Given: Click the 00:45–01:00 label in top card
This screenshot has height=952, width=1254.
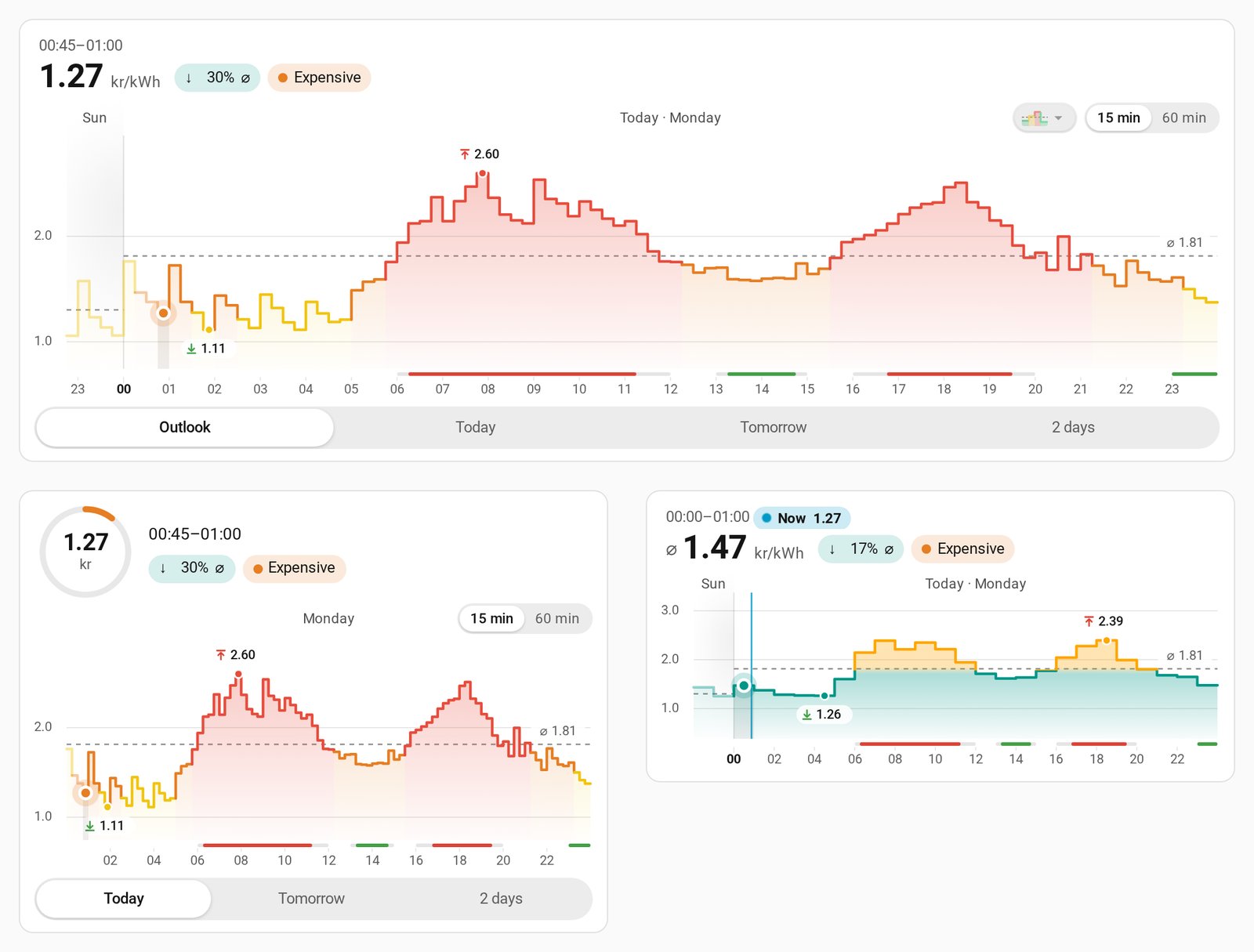Looking at the screenshot, I should pyautogui.click(x=81, y=45).
